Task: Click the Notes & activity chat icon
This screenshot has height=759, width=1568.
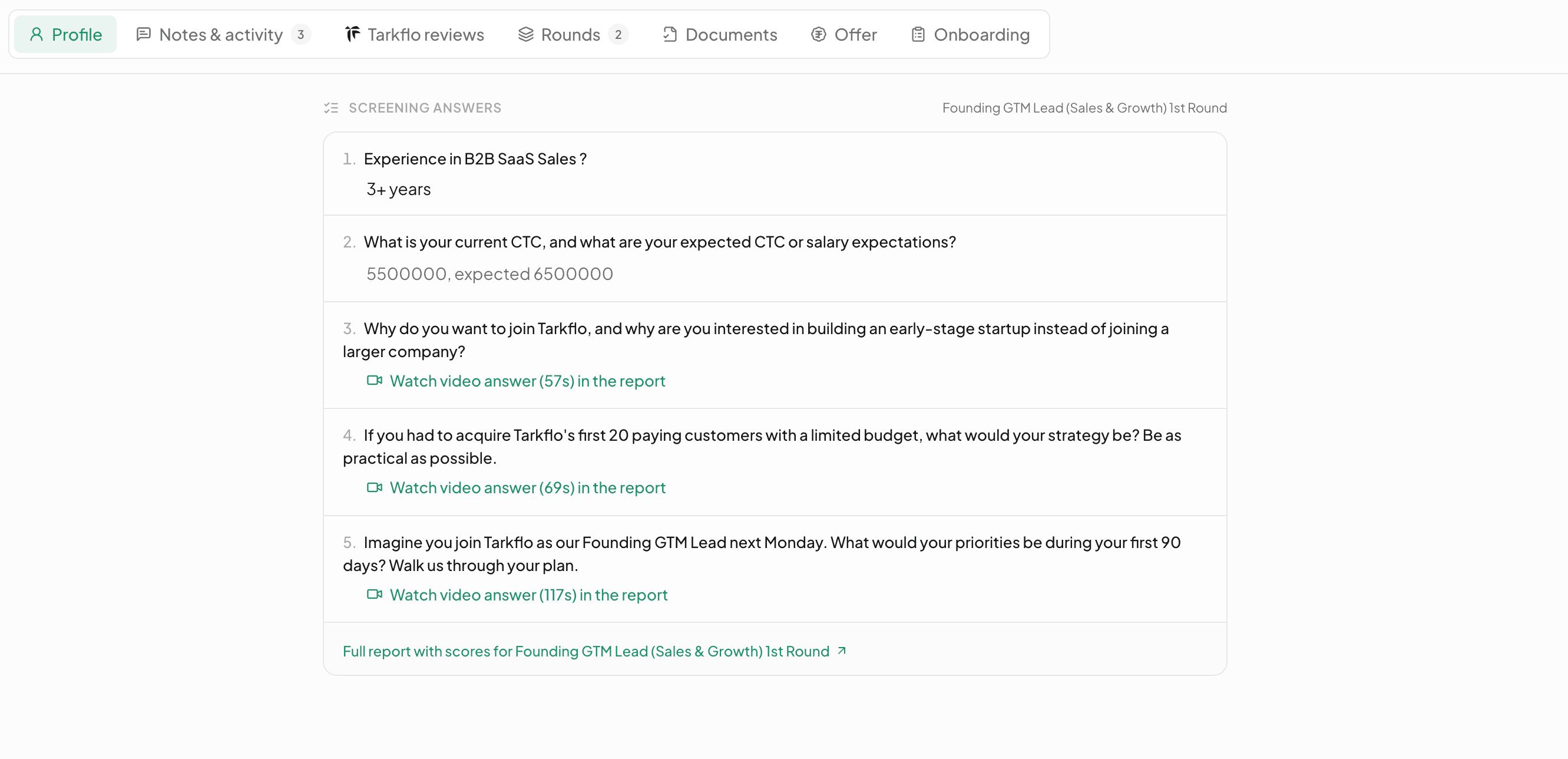Action: tap(144, 34)
